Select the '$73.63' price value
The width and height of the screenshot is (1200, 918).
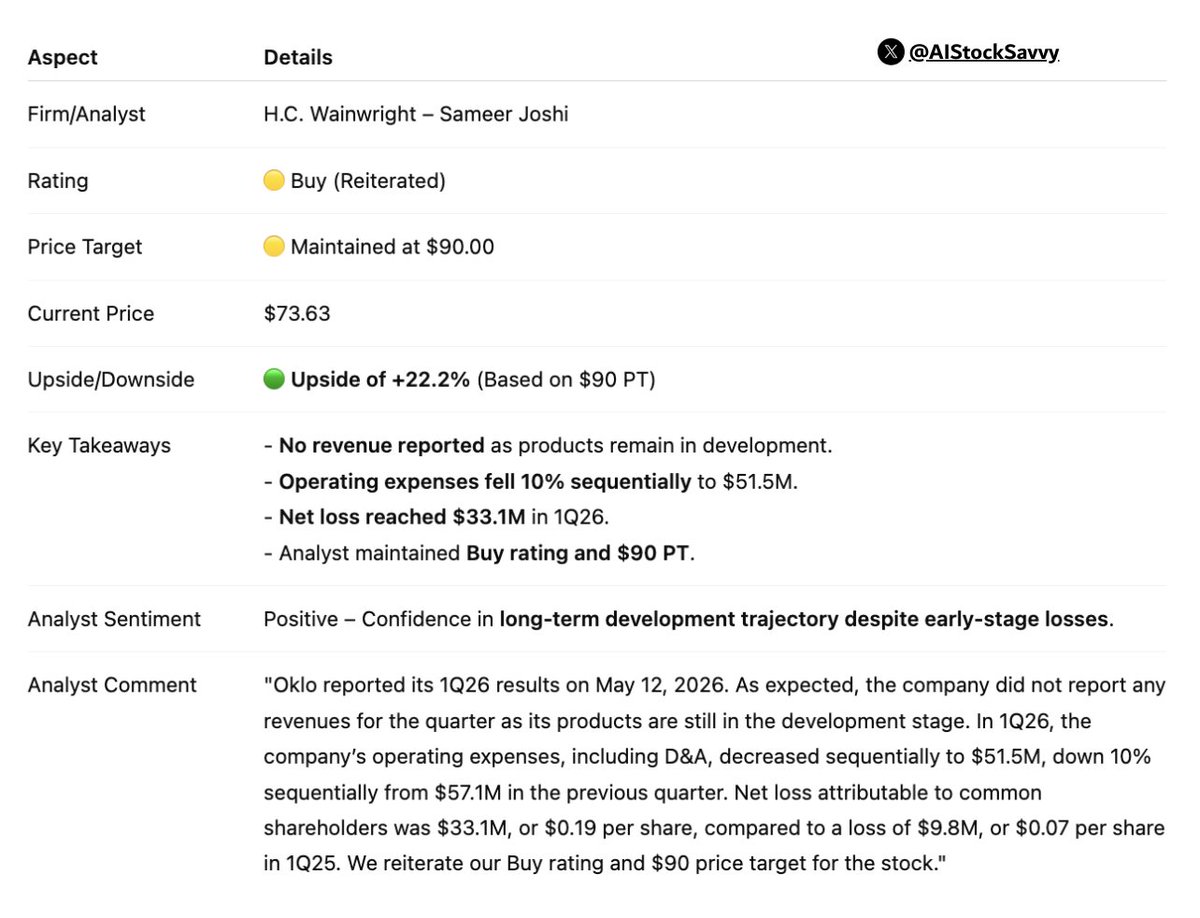297,314
